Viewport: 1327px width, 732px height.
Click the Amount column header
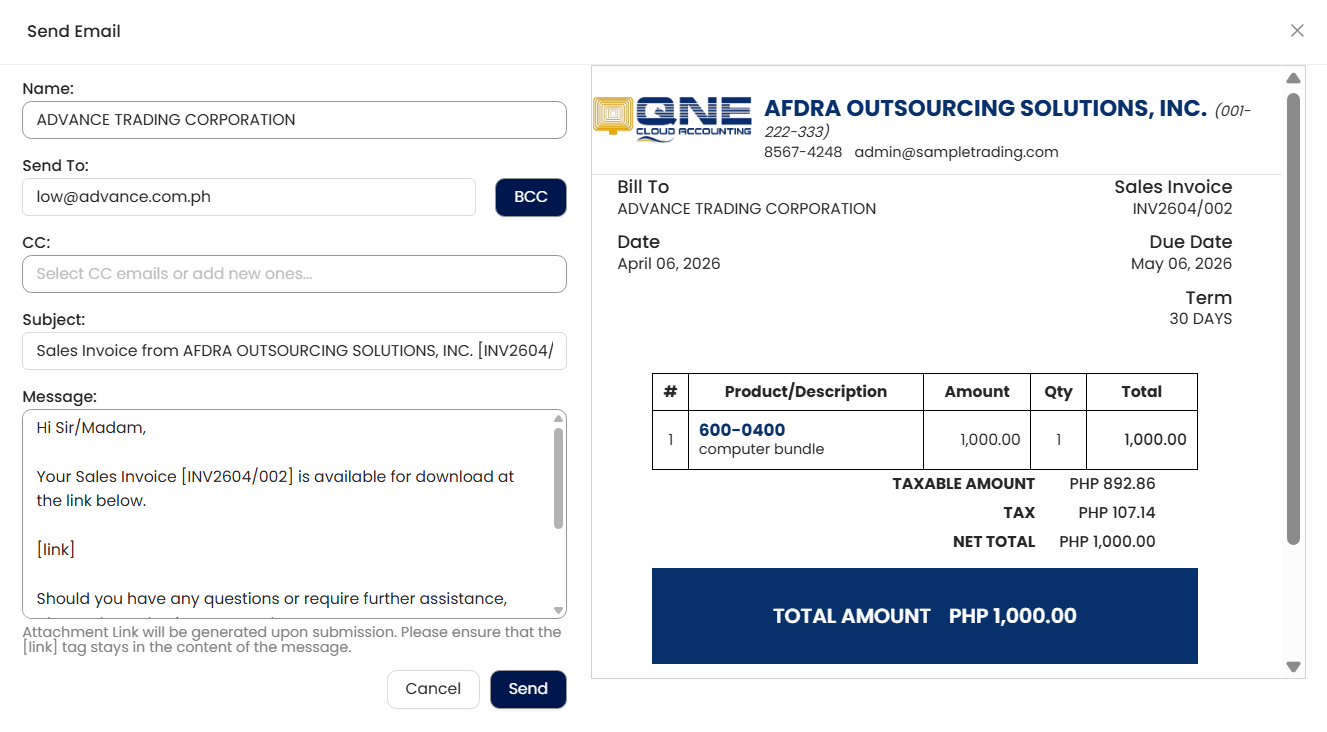977,392
